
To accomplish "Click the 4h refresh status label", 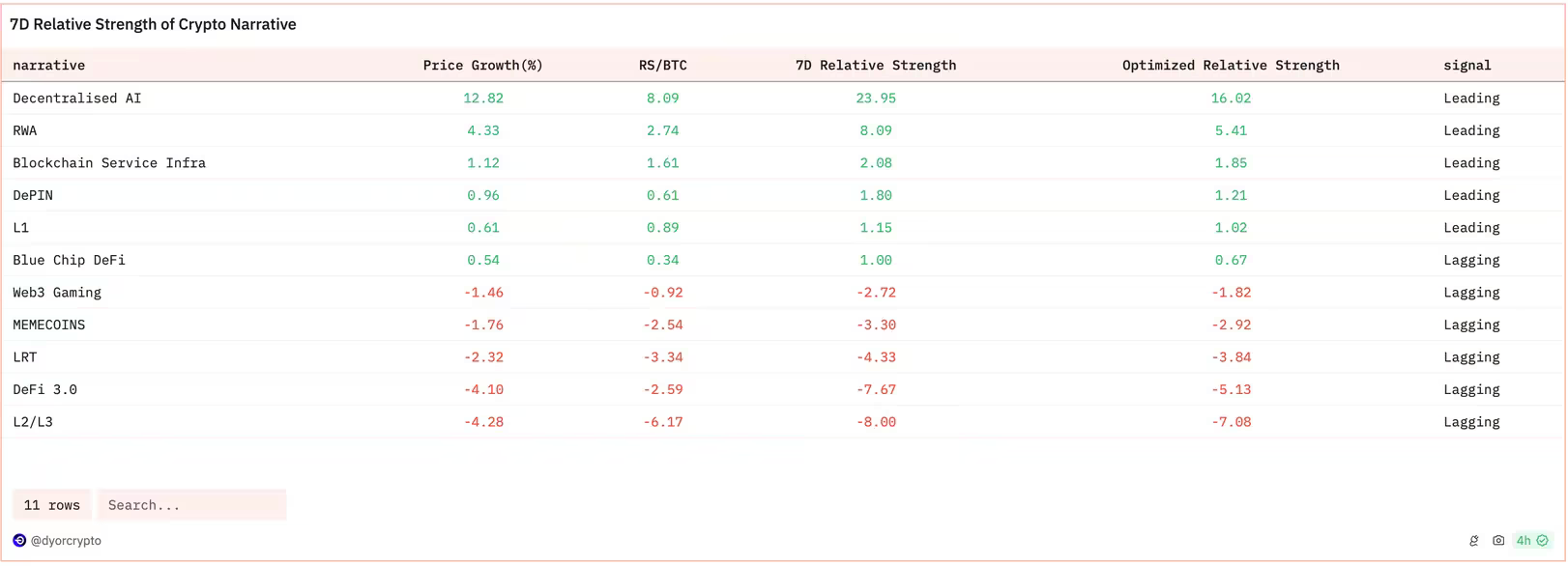I will [x=1524, y=541].
